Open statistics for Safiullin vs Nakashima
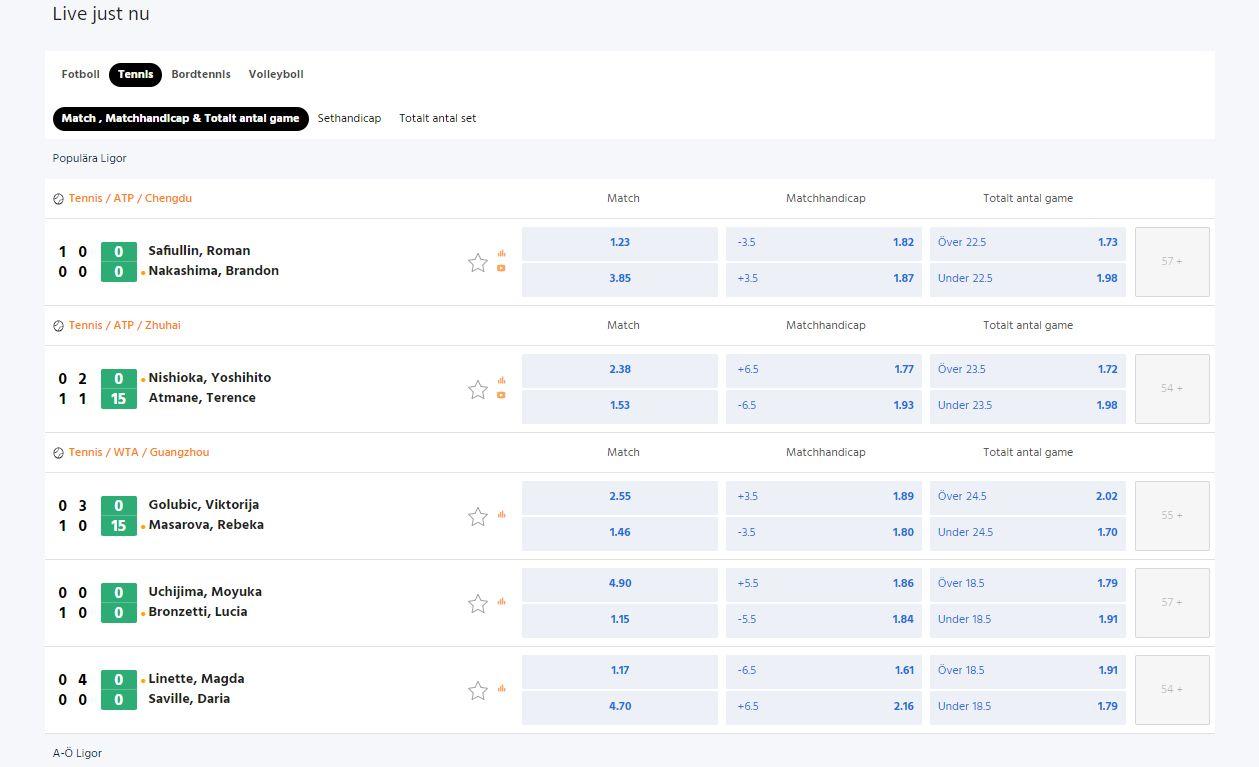1259x767 pixels. [502, 253]
